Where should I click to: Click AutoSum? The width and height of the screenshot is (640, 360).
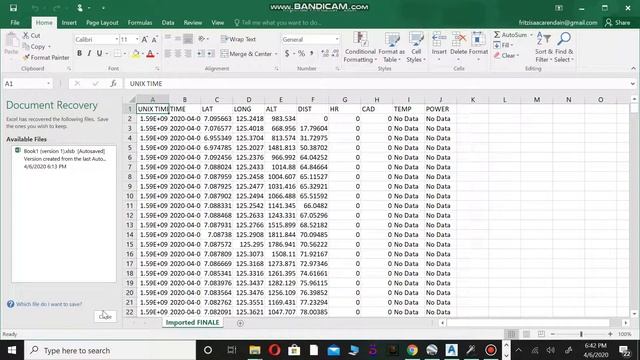pyautogui.click(x=510, y=35)
